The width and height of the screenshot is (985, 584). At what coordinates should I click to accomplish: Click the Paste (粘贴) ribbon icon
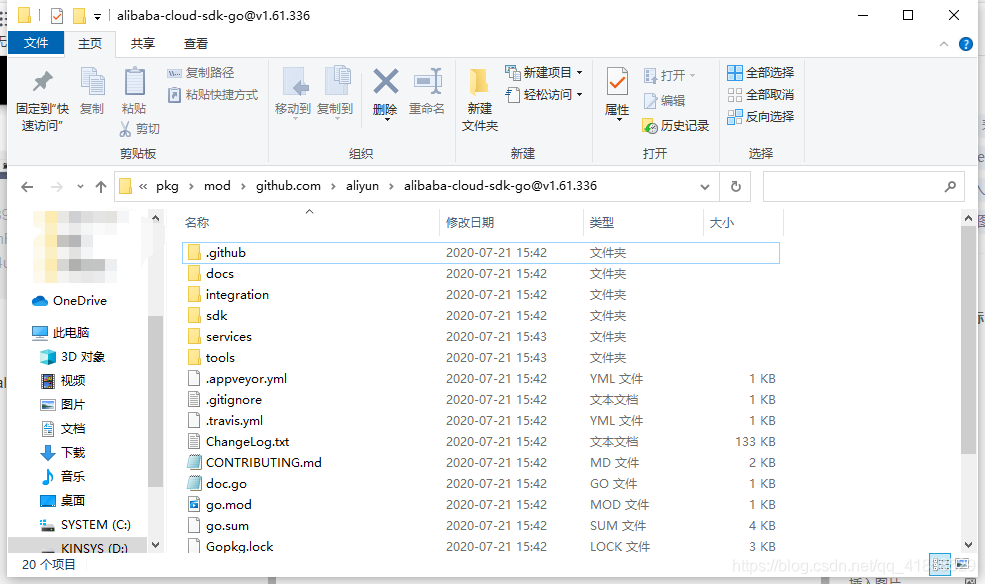coord(134,82)
